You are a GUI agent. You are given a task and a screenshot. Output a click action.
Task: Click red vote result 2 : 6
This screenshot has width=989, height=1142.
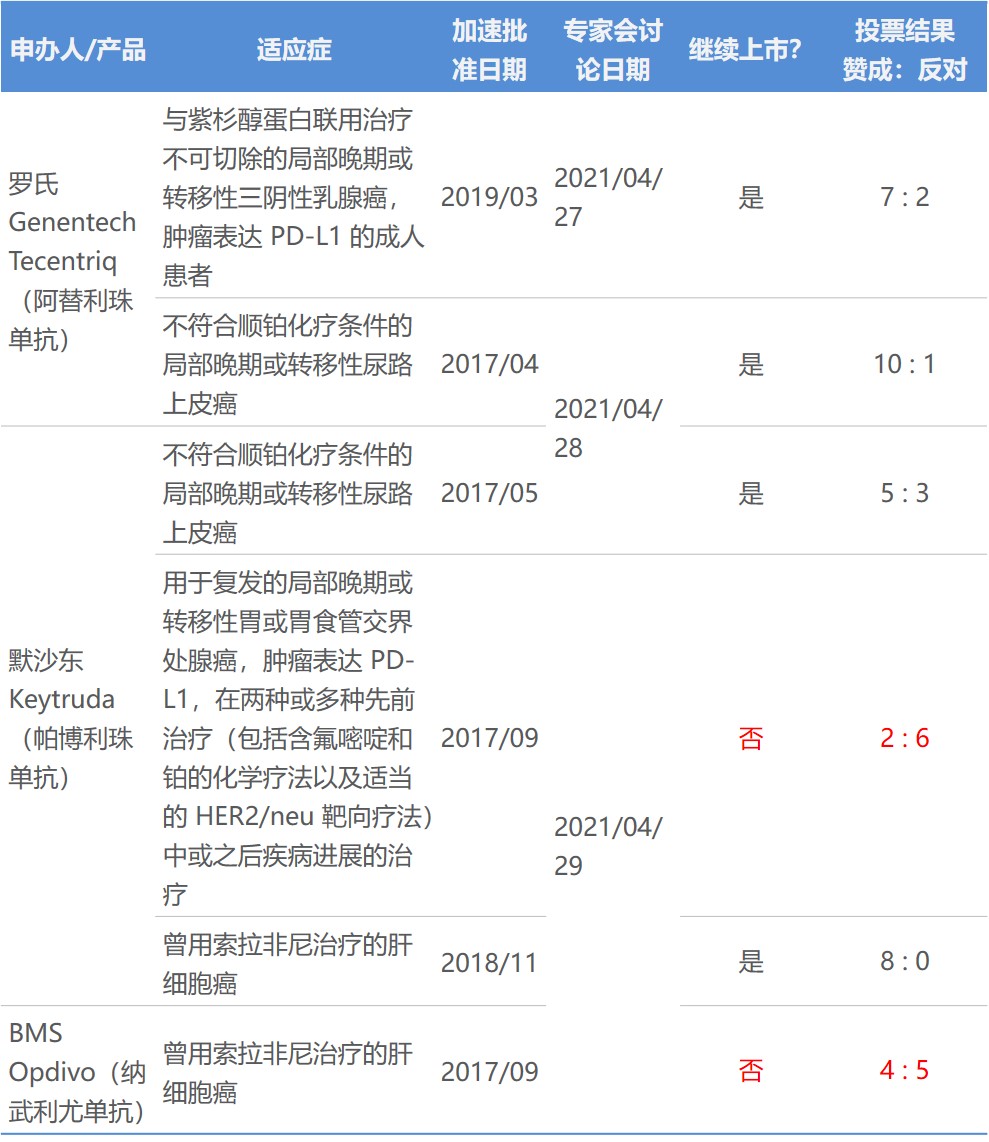point(905,738)
